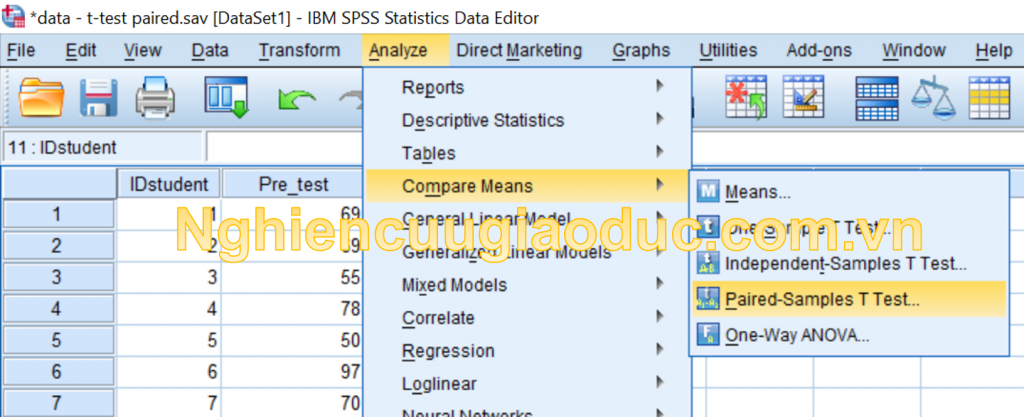This screenshot has width=1024, height=417.
Task: Click the Means... submenu entry
Action: (x=757, y=191)
